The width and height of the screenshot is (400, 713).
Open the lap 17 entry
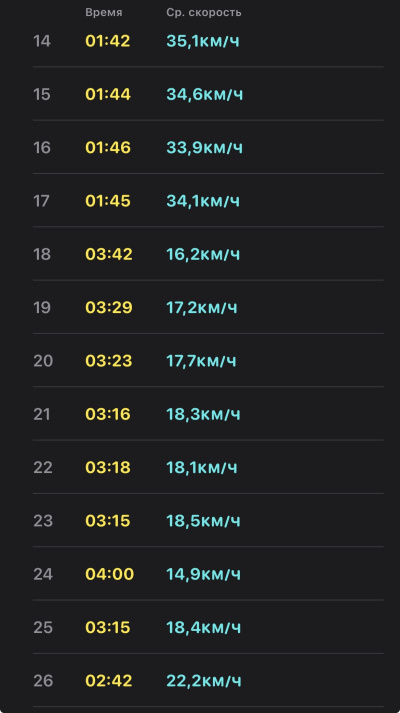(208, 201)
